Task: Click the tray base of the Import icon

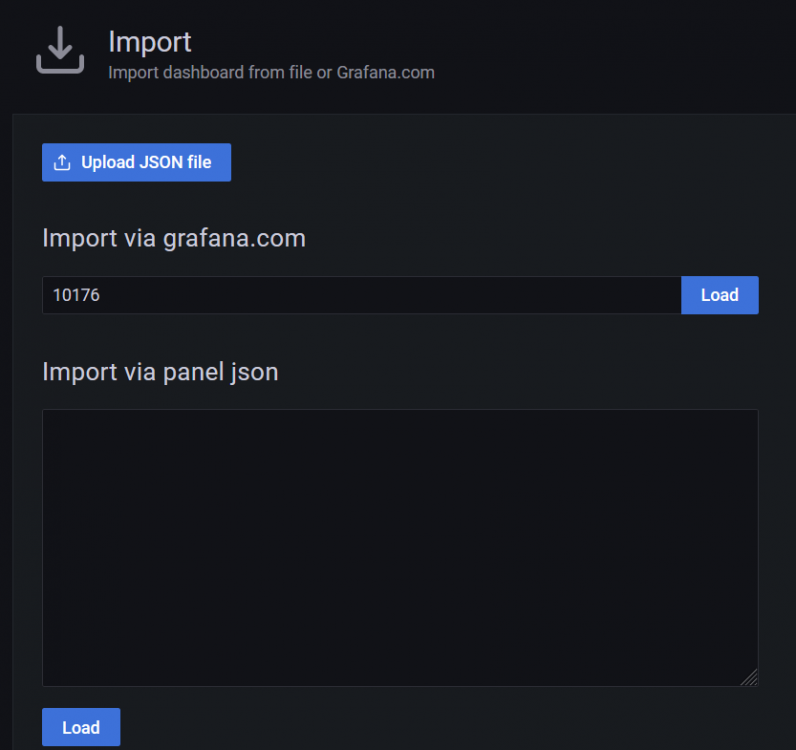Action: pyautogui.click(x=60, y=66)
